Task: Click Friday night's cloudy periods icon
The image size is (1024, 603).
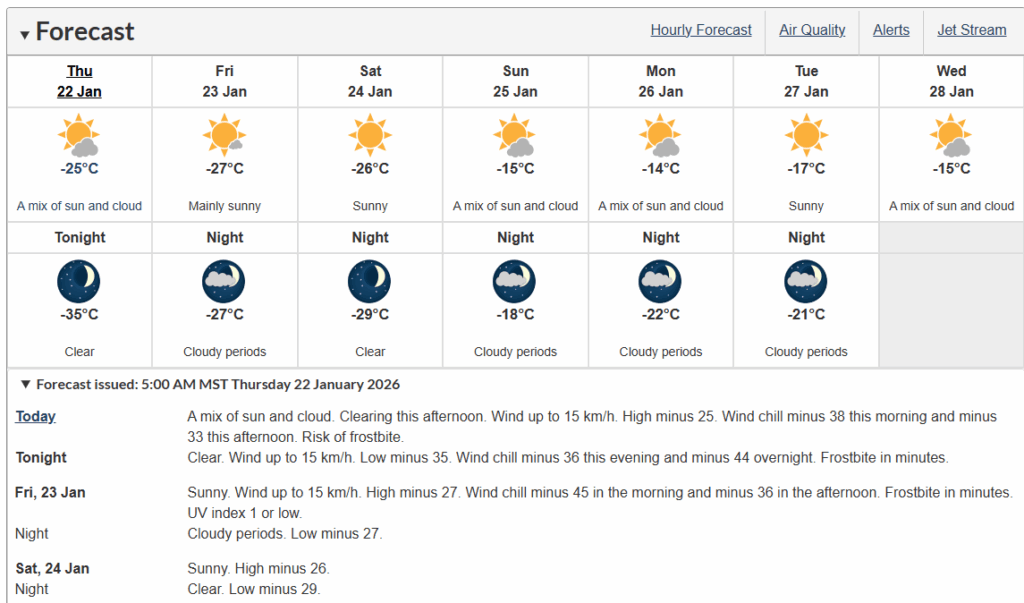Action: (224, 281)
